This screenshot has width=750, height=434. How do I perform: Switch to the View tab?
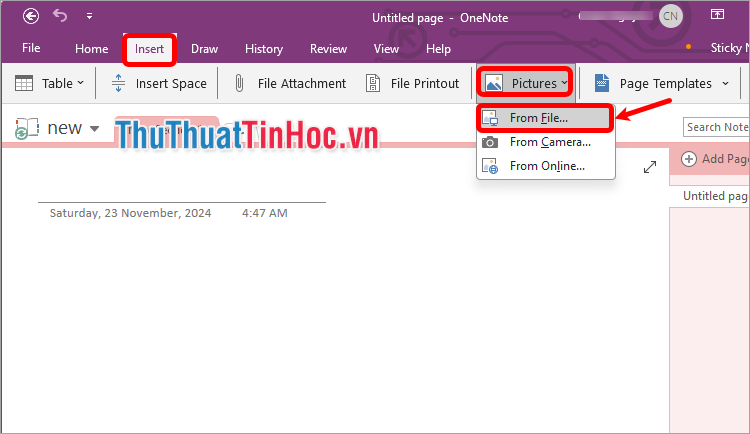coord(386,49)
